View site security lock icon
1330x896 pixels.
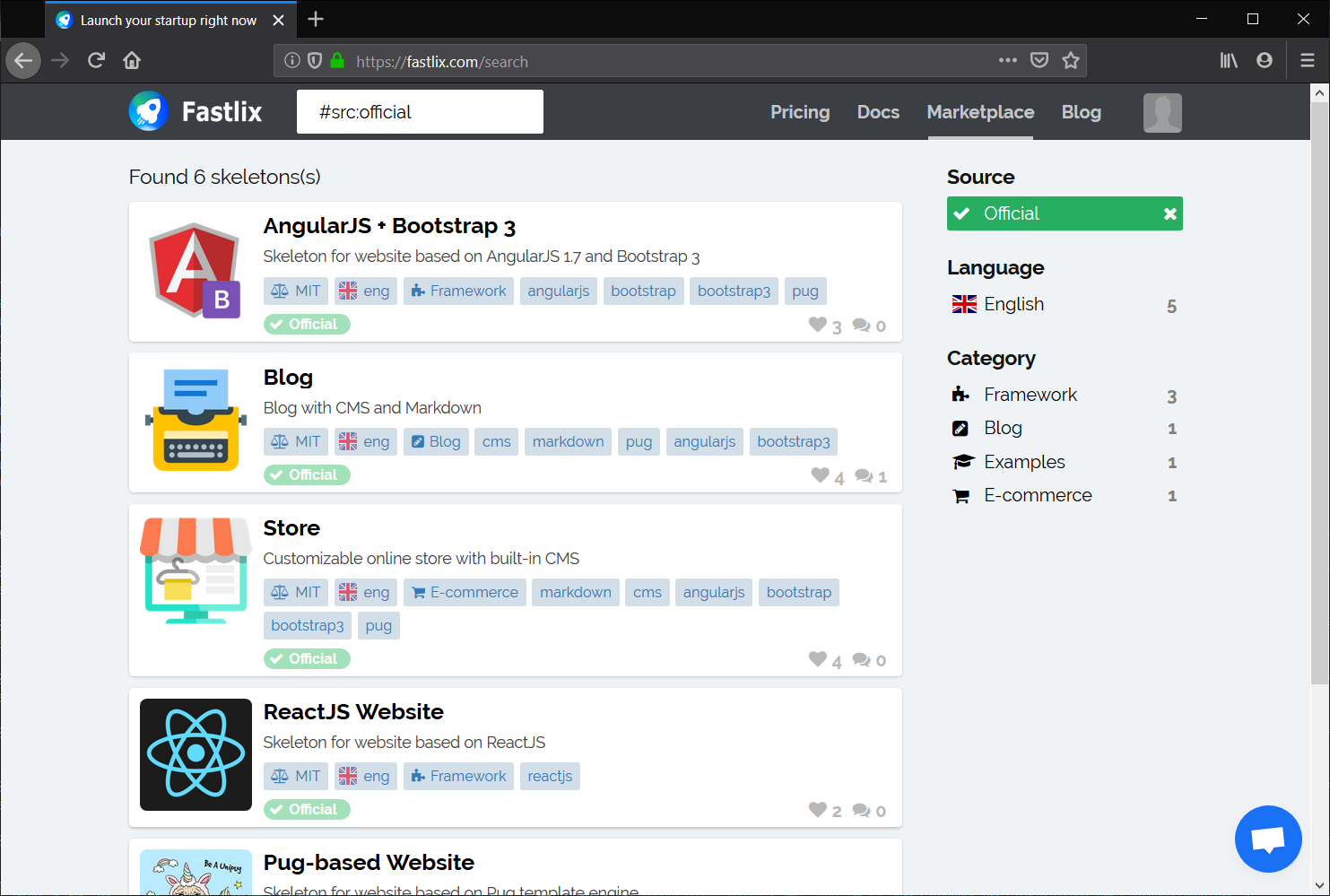(337, 60)
